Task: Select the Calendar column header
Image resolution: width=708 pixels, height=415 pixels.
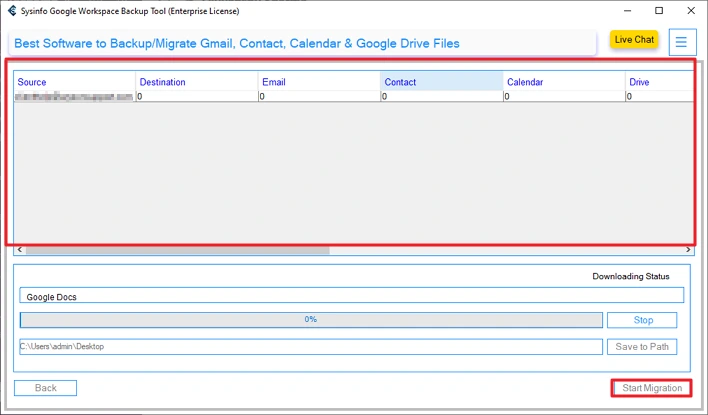Action: point(564,82)
